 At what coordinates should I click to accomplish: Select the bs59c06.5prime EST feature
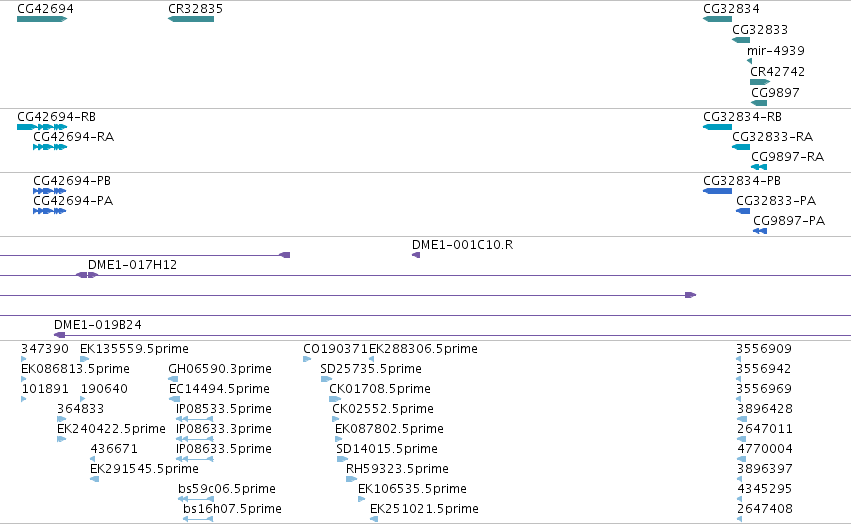click(x=196, y=499)
